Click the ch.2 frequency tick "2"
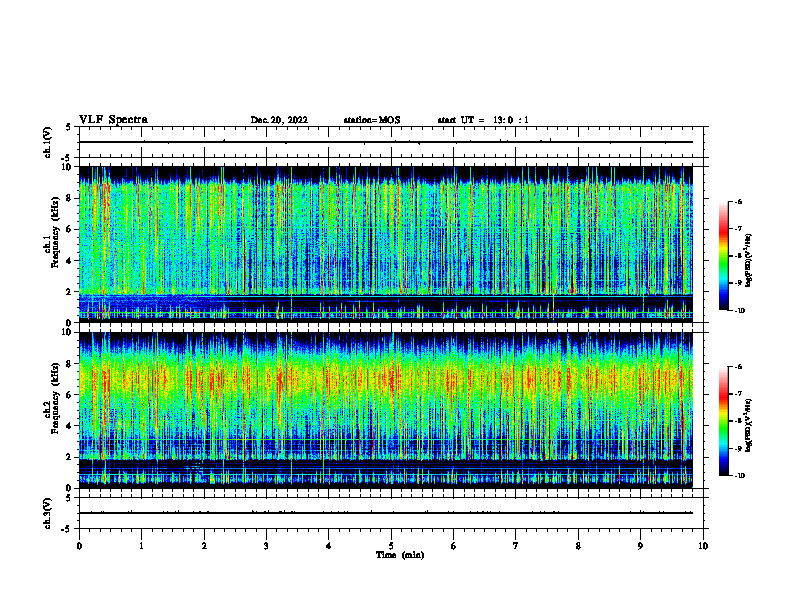This screenshot has width=792, height=612. coord(69,457)
